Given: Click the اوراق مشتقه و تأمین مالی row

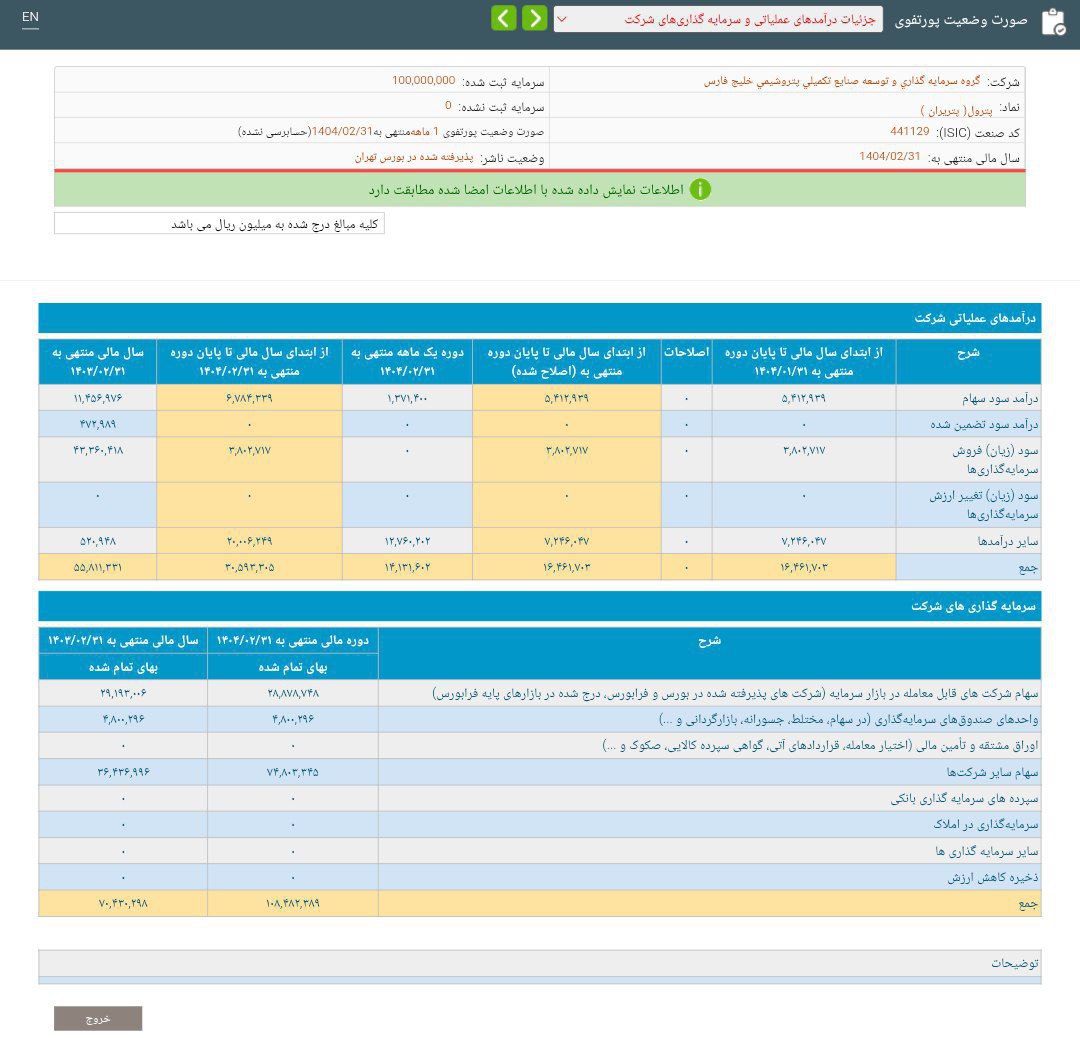Looking at the screenshot, I should pos(539,745).
